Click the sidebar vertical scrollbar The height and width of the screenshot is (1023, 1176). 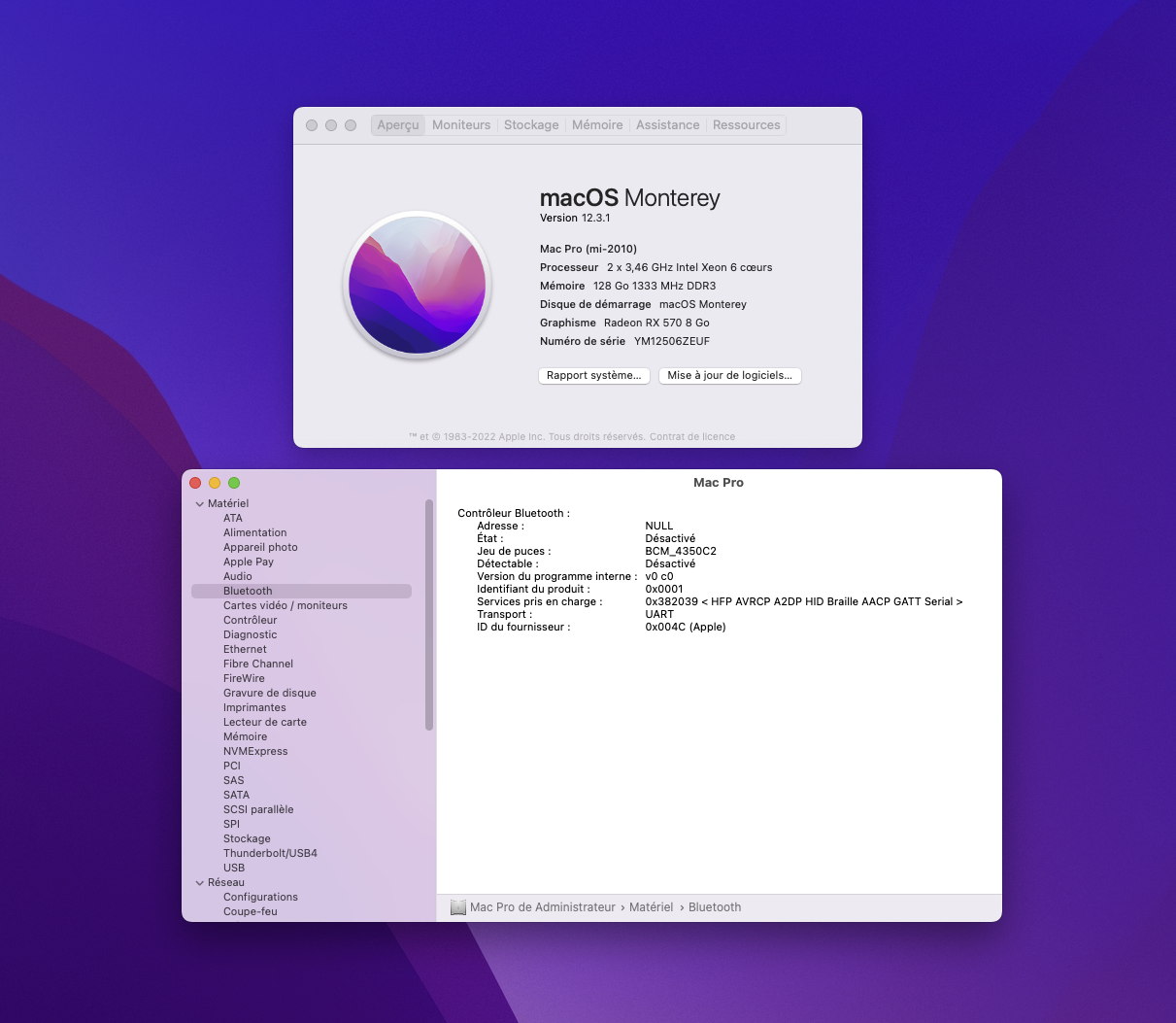[429, 614]
